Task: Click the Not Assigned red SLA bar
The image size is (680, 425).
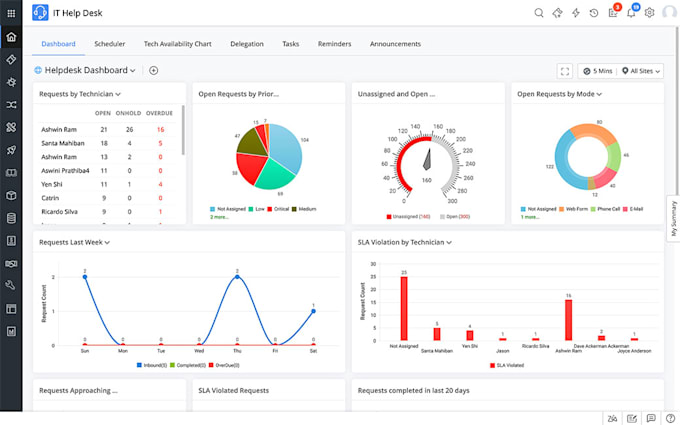Action: [x=404, y=308]
